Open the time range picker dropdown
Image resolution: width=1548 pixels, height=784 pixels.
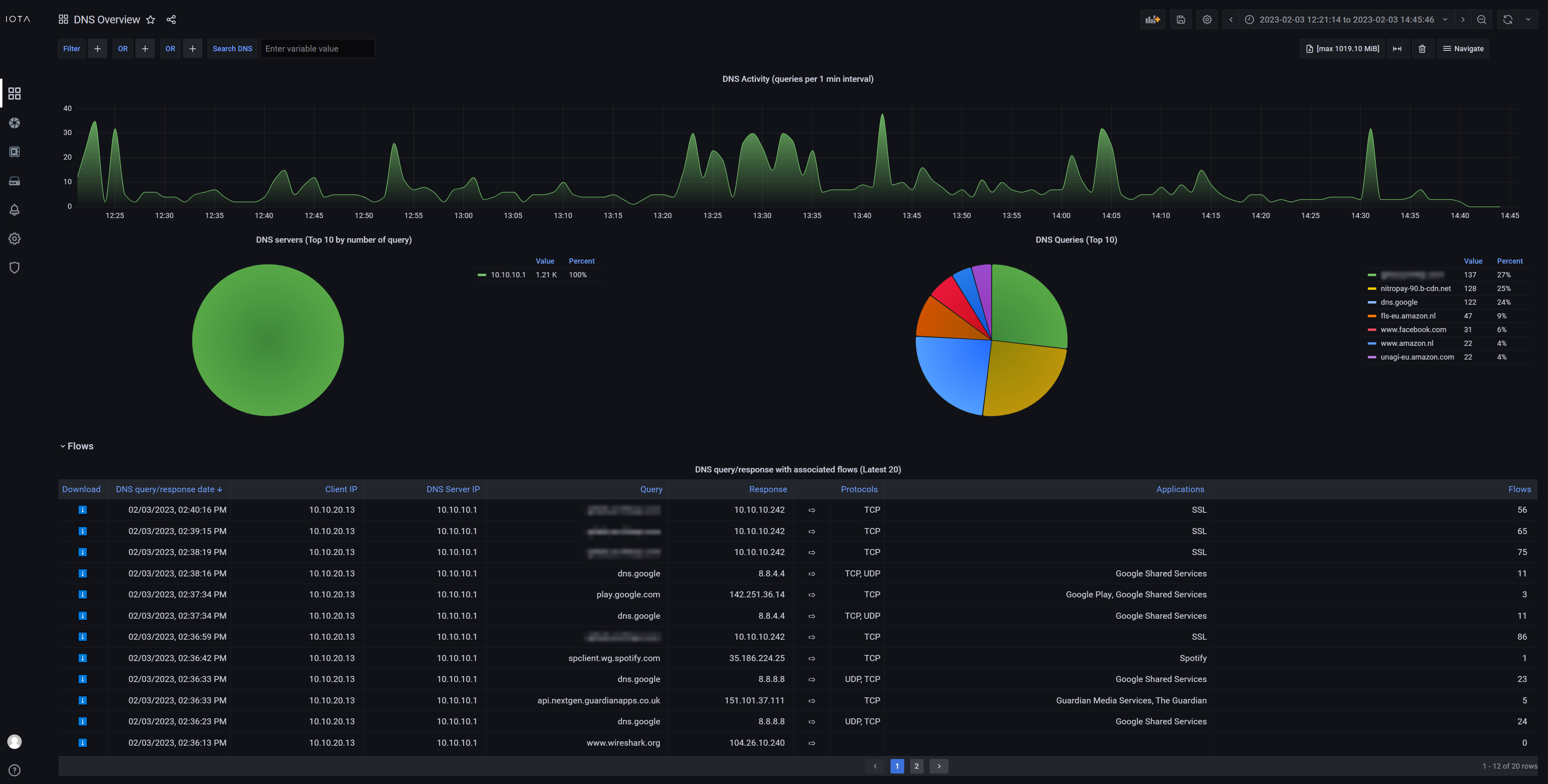(x=1346, y=20)
